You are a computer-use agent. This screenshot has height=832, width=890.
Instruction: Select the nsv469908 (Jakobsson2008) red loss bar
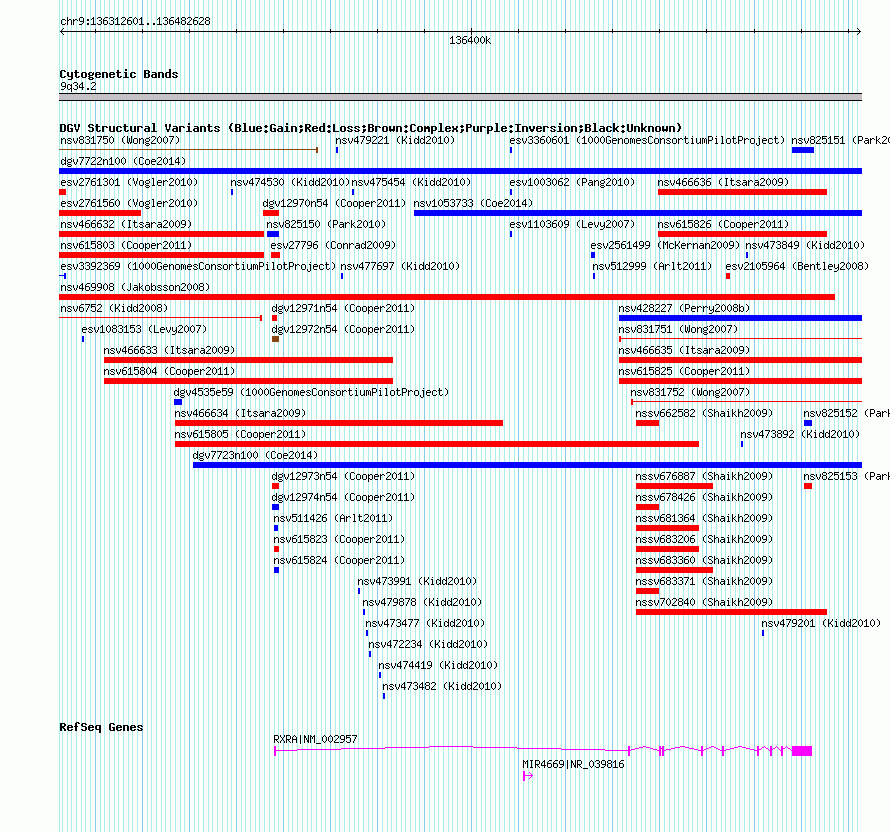(x=447, y=297)
